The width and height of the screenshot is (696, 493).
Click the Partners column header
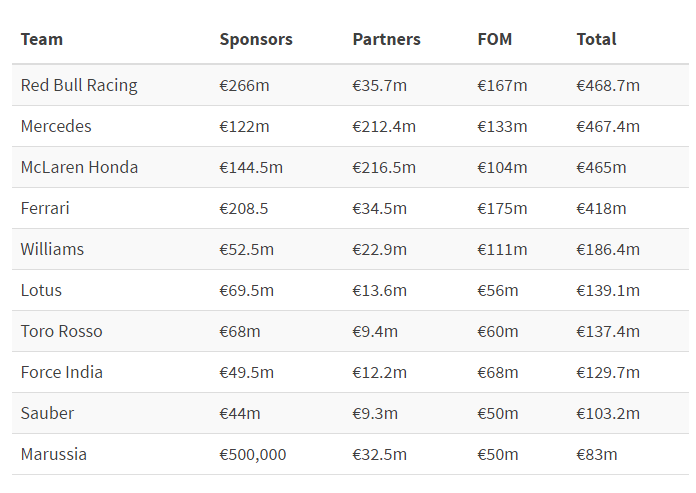coord(386,39)
